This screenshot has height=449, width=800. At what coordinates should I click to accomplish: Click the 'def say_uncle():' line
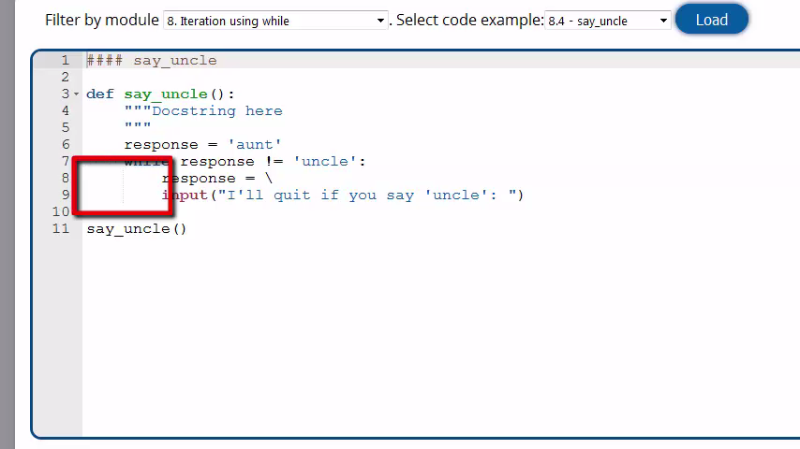point(160,94)
